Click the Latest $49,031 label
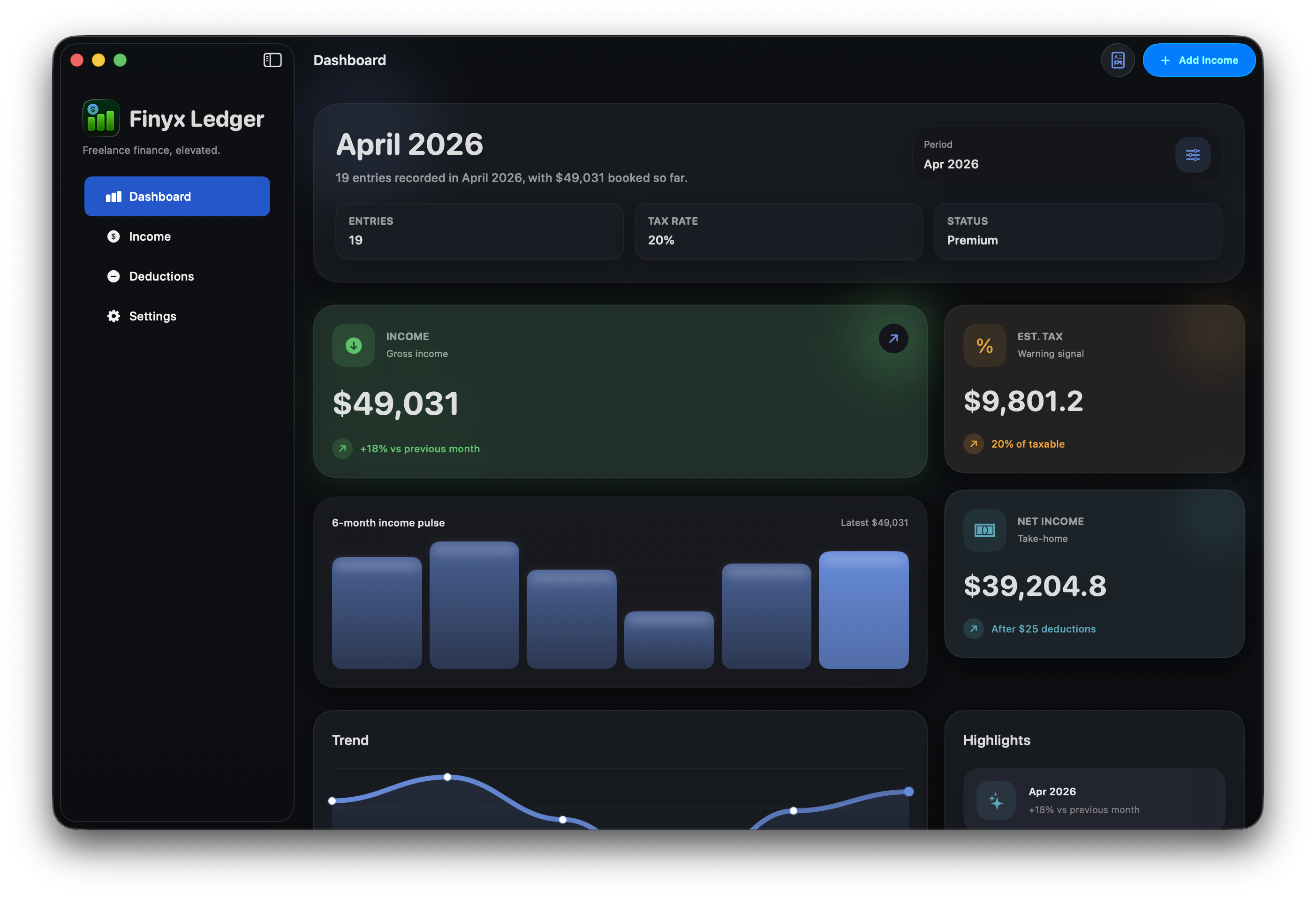1316x899 pixels. point(874,522)
